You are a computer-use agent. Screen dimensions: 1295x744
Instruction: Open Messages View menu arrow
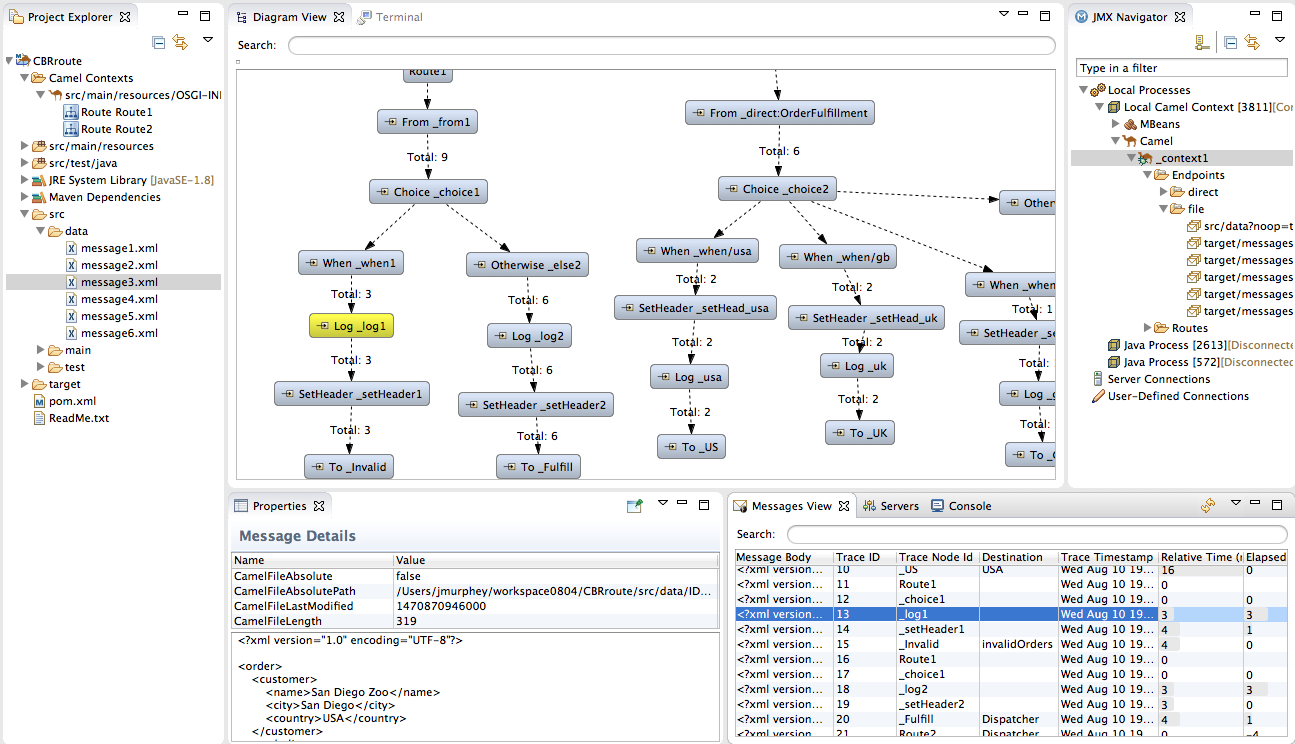tap(1235, 503)
